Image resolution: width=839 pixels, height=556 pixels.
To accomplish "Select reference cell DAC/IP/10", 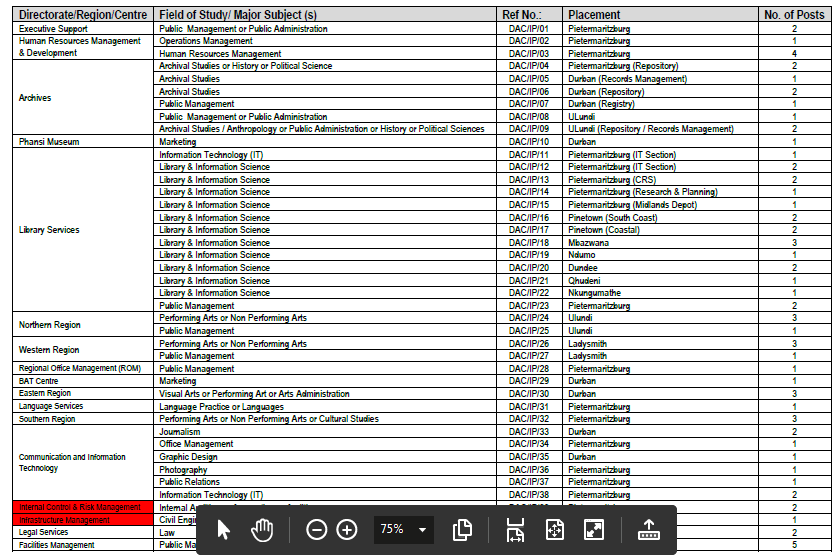I will [528, 142].
